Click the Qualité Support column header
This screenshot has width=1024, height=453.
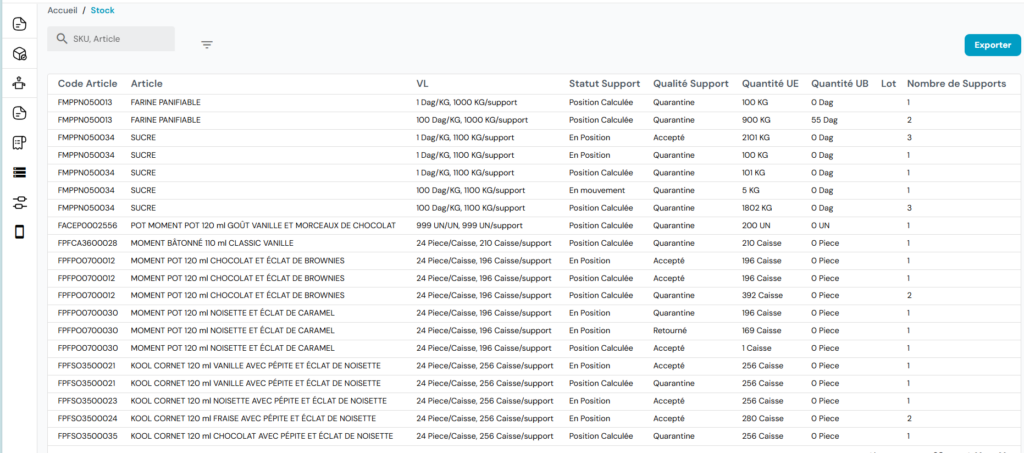pyautogui.click(x=691, y=83)
